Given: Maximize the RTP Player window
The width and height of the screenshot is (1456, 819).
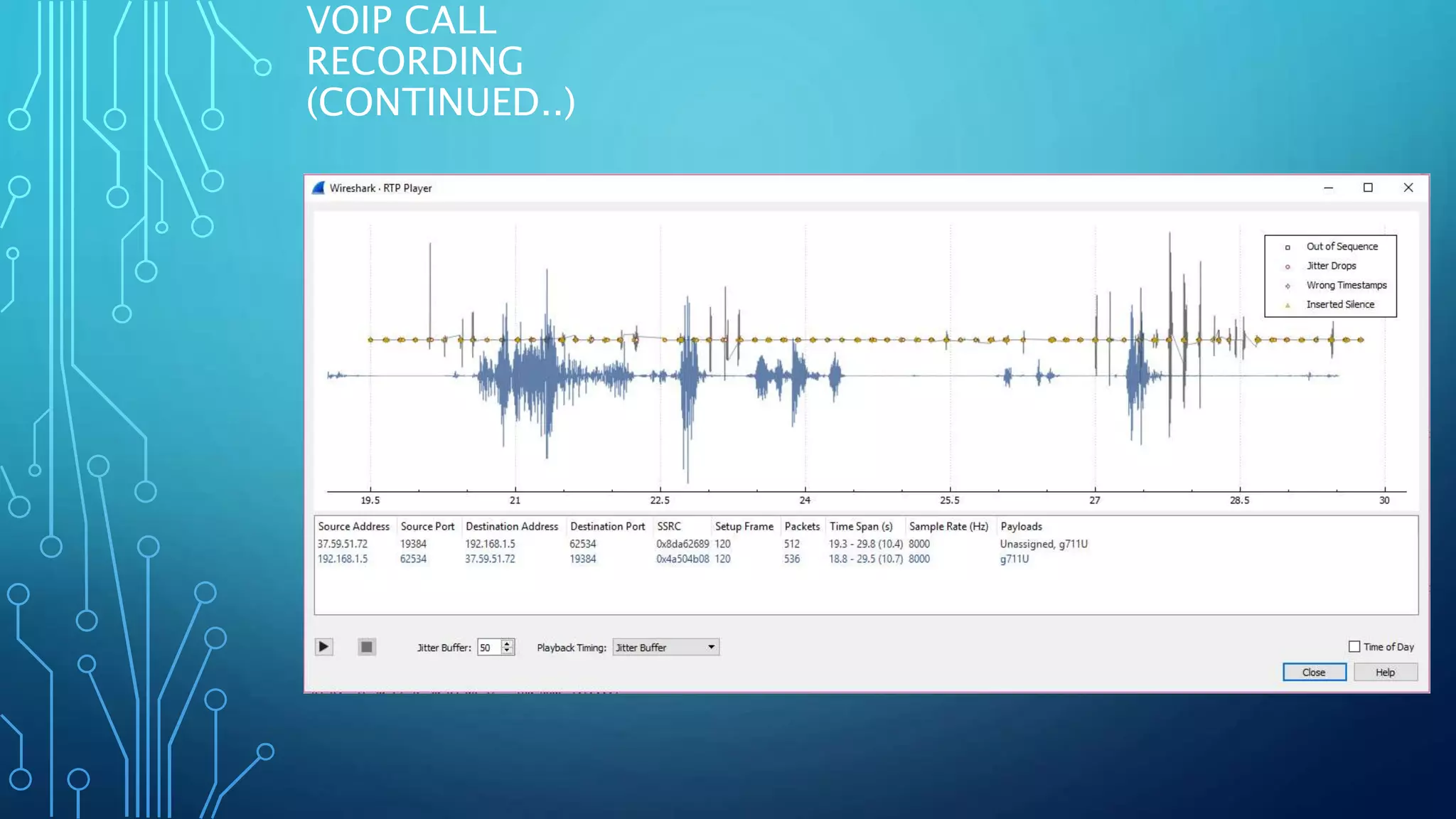Looking at the screenshot, I should coord(1368,188).
